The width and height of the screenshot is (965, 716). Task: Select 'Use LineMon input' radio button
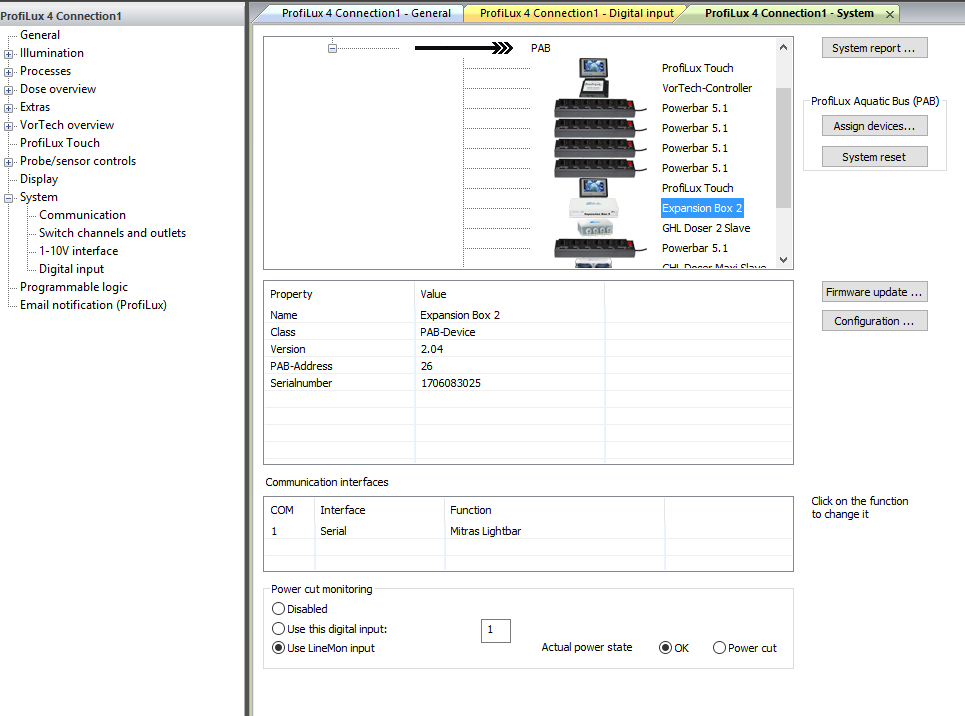click(x=278, y=648)
